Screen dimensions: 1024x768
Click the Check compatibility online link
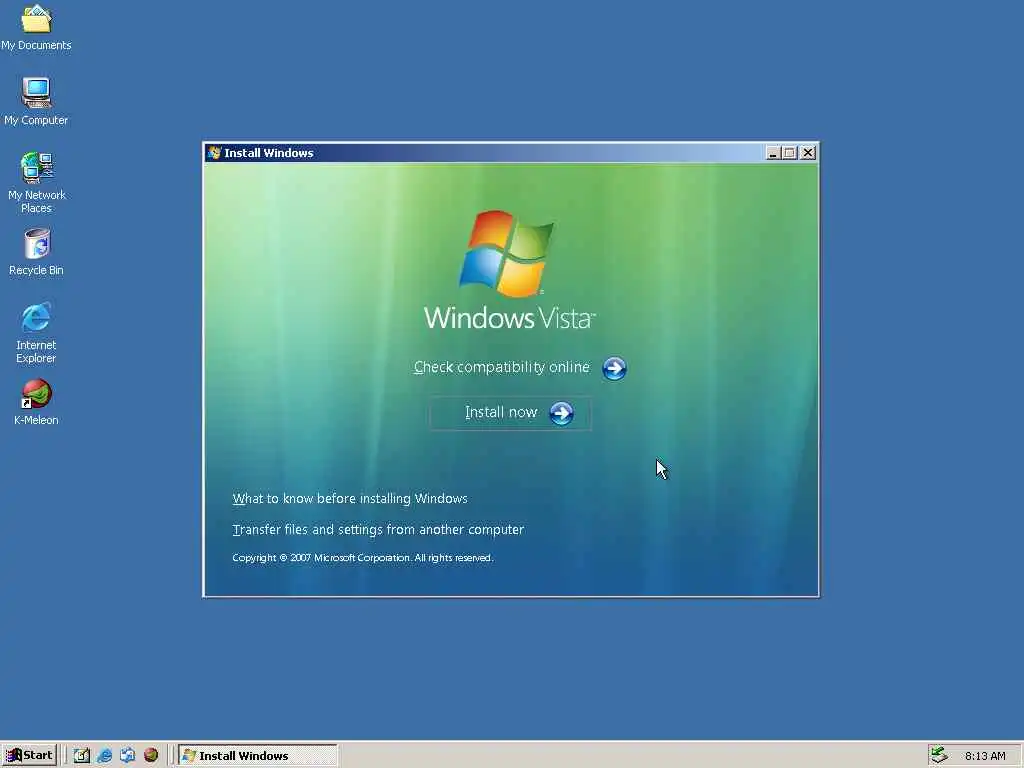tap(502, 367)
